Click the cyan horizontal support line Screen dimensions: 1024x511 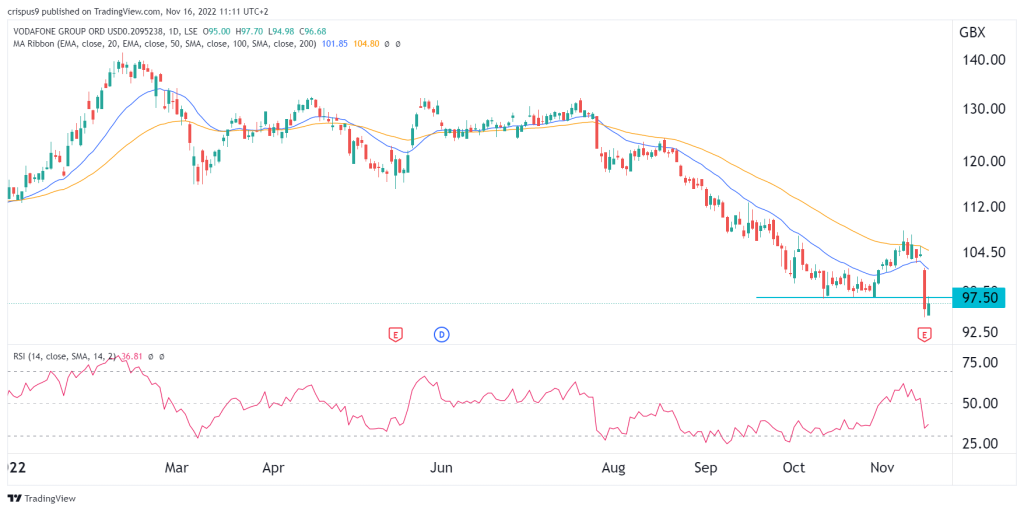click(854, 297)
